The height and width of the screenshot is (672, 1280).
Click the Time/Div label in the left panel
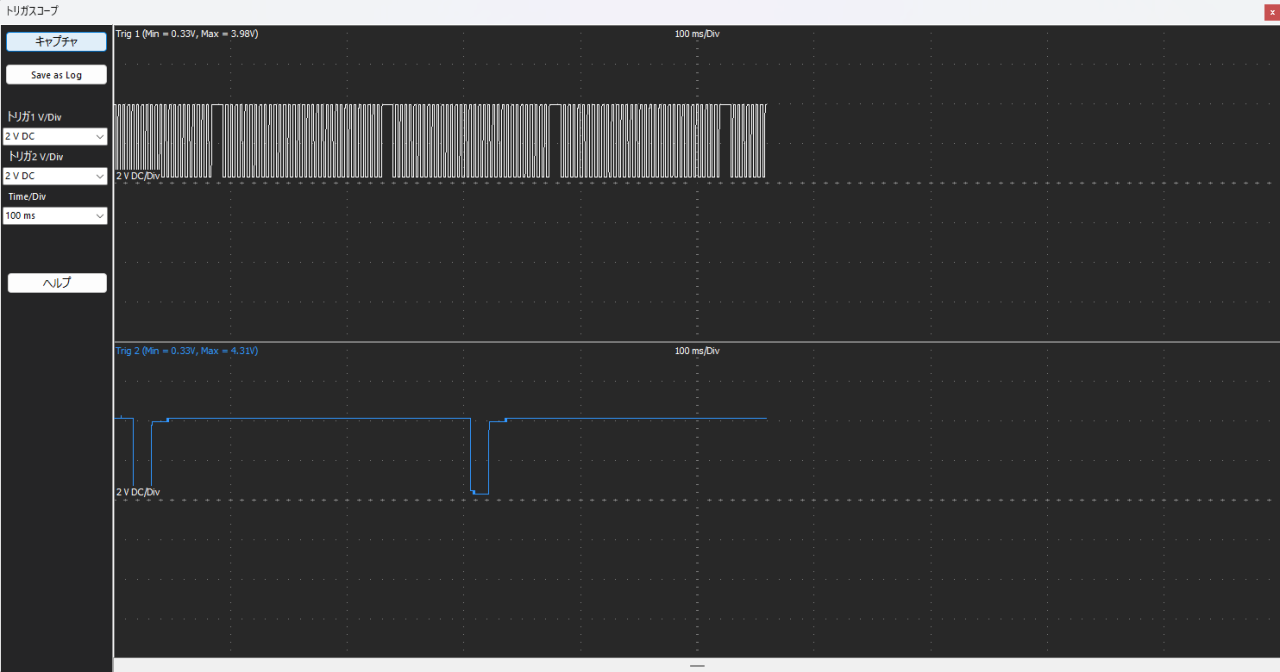click(x=27, y=197)
